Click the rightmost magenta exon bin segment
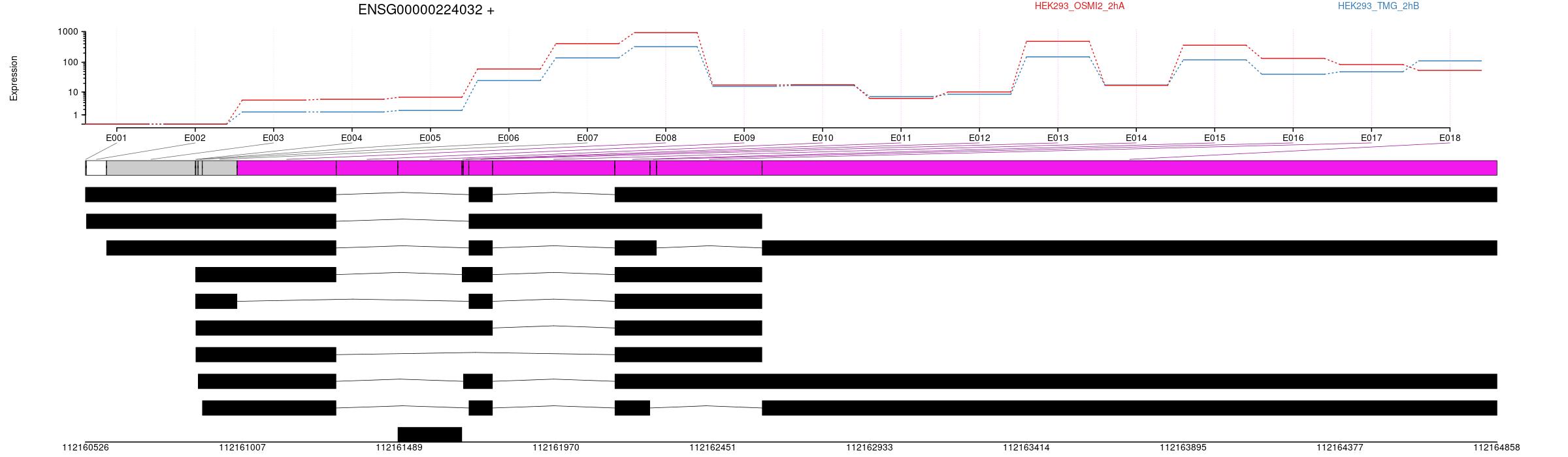This screenshot has width=1568, height=457. tap(1130, 168)
